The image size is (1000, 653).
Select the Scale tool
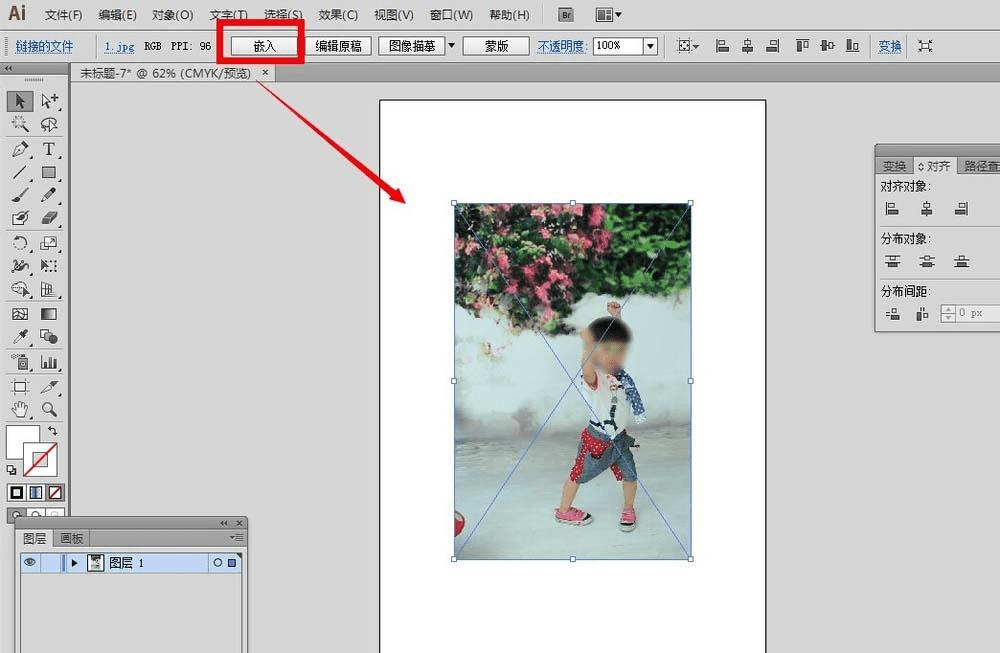pyautogui.click(x=49, y=243)
